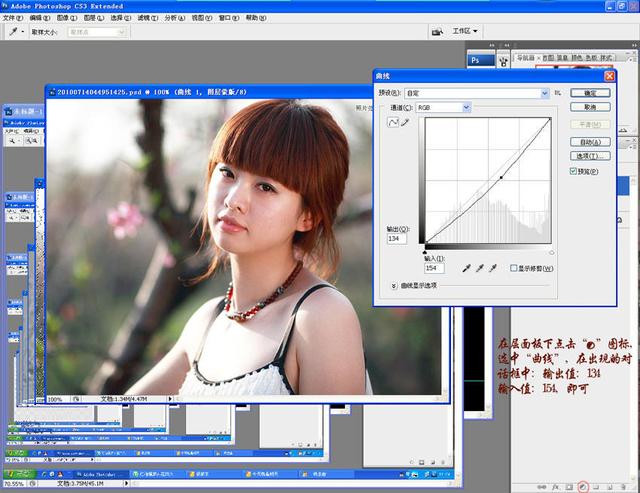This screenshot has width=640, height=493.
Task: Click the document icon in the PSD title bar
Action: [x=52, y=92]
